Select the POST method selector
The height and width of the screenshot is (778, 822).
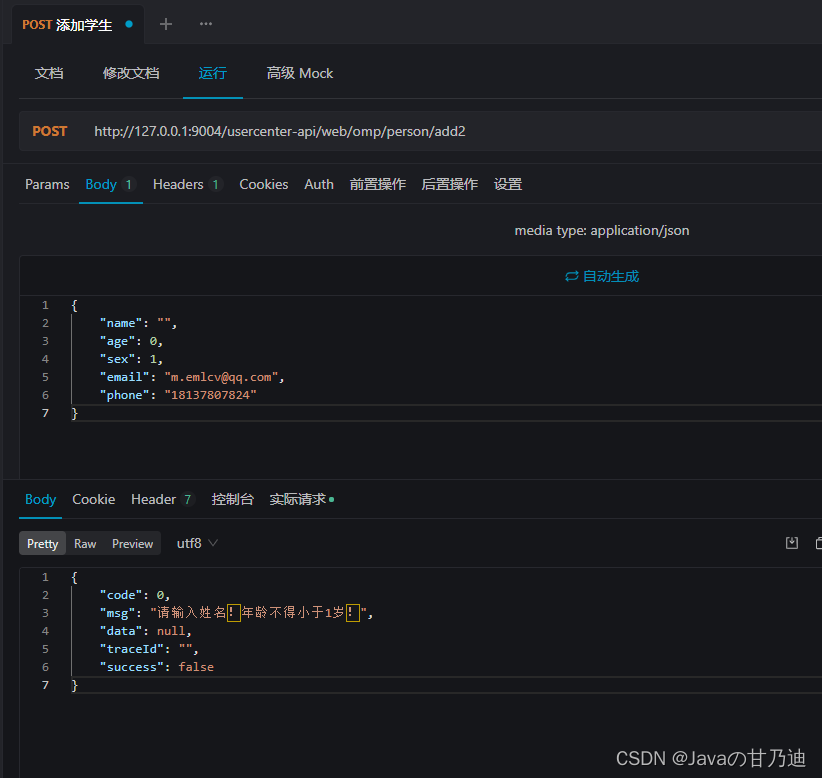(x=50, y=131)
